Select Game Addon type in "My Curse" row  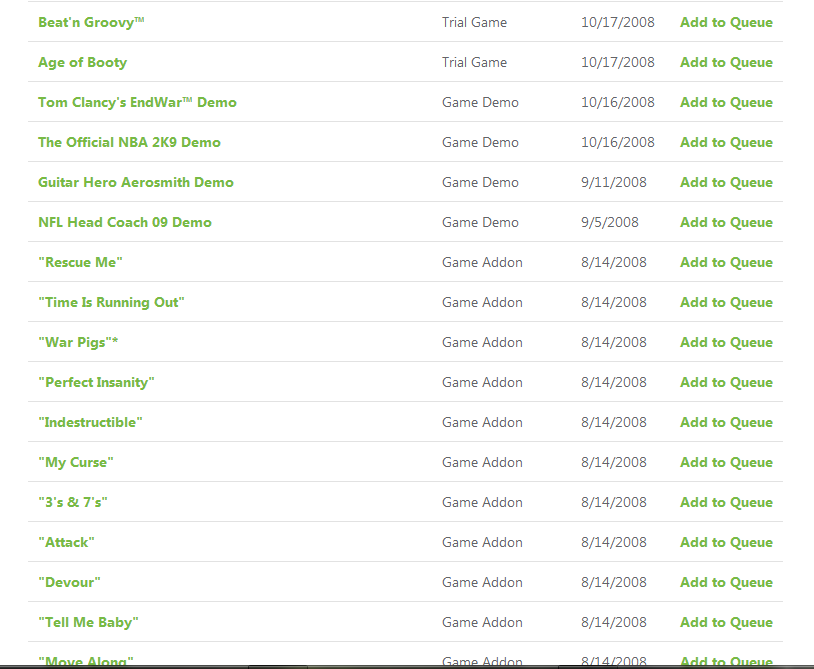pos(482,462)
